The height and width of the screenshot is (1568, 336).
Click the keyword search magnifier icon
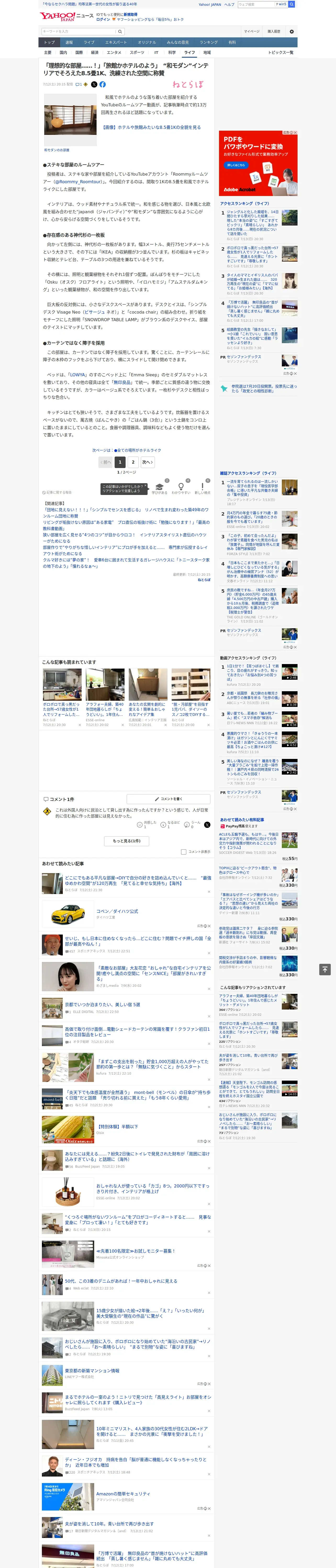(x=120, y=32)
